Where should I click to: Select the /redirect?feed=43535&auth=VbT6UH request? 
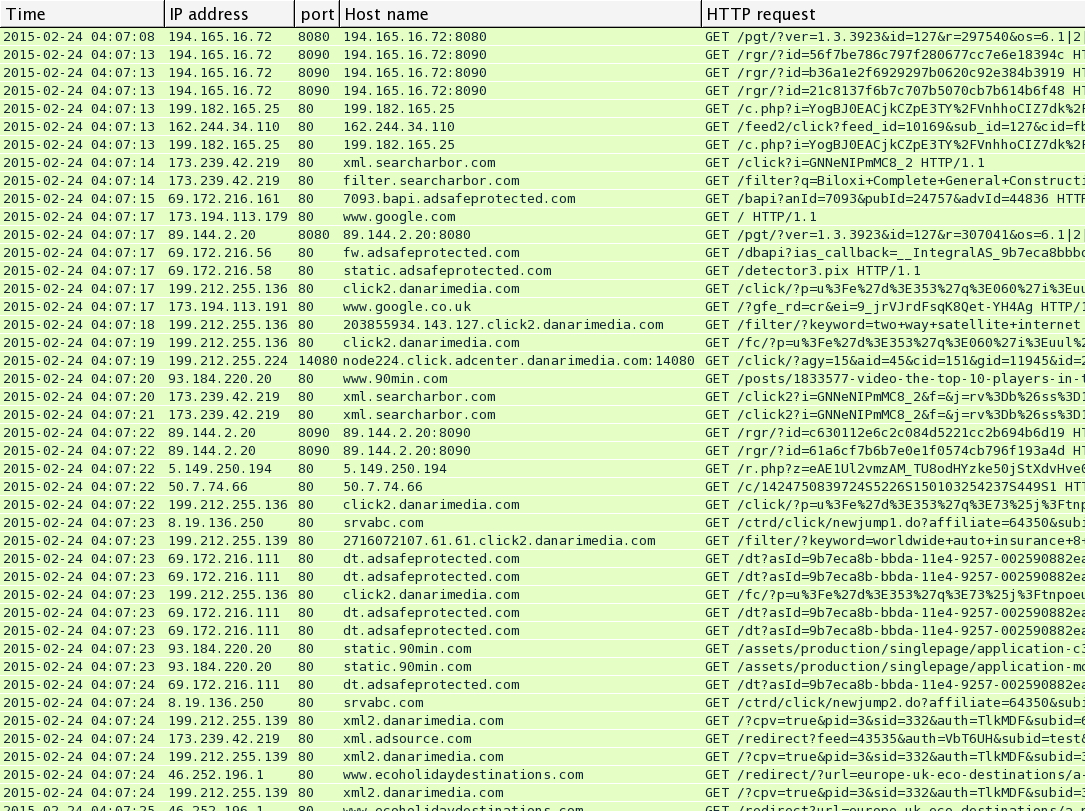click(895, 738)
